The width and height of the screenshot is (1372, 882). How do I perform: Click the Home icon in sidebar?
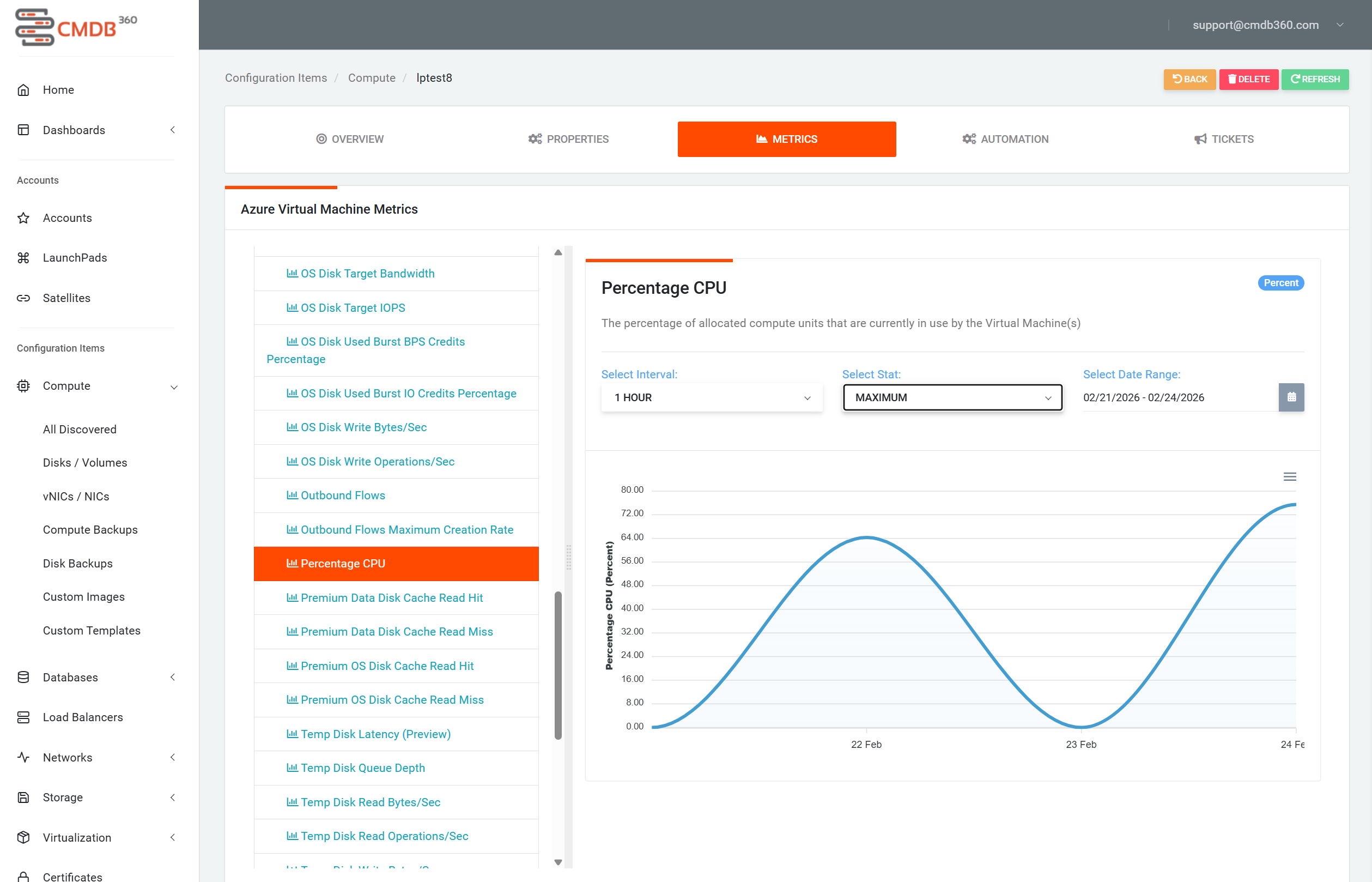(x=23, y=90)
